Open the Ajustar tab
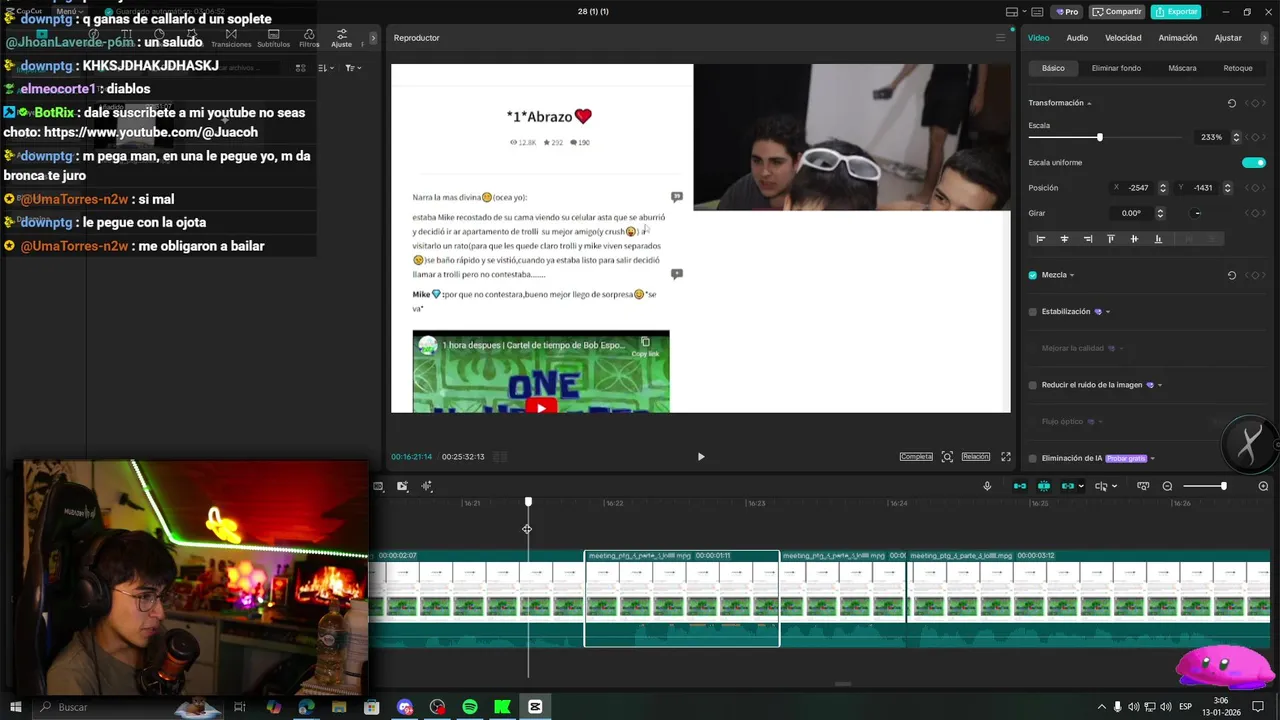This screenshot has height=720, width=1280. tap(1228, 38)
